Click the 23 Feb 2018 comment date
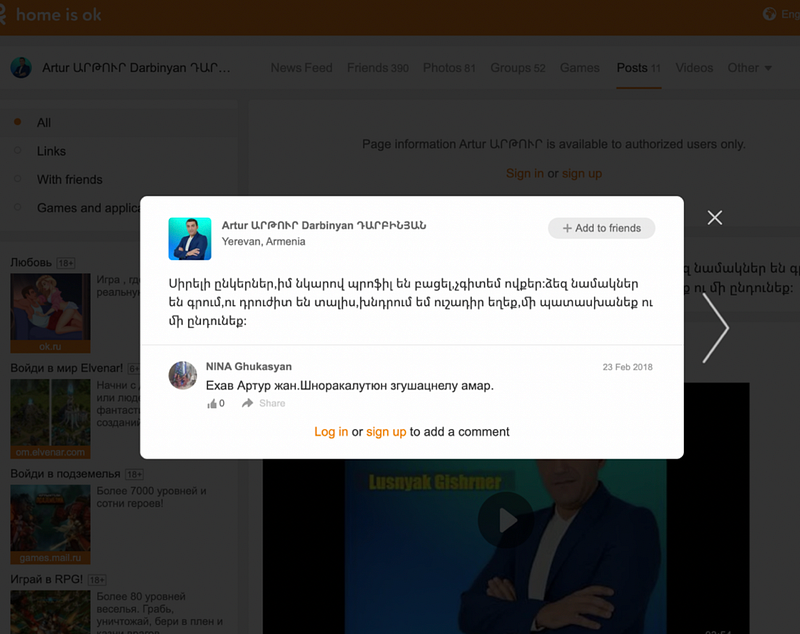Image resolution: width=800 pixels, height=634 pixels. coord(627,367)
